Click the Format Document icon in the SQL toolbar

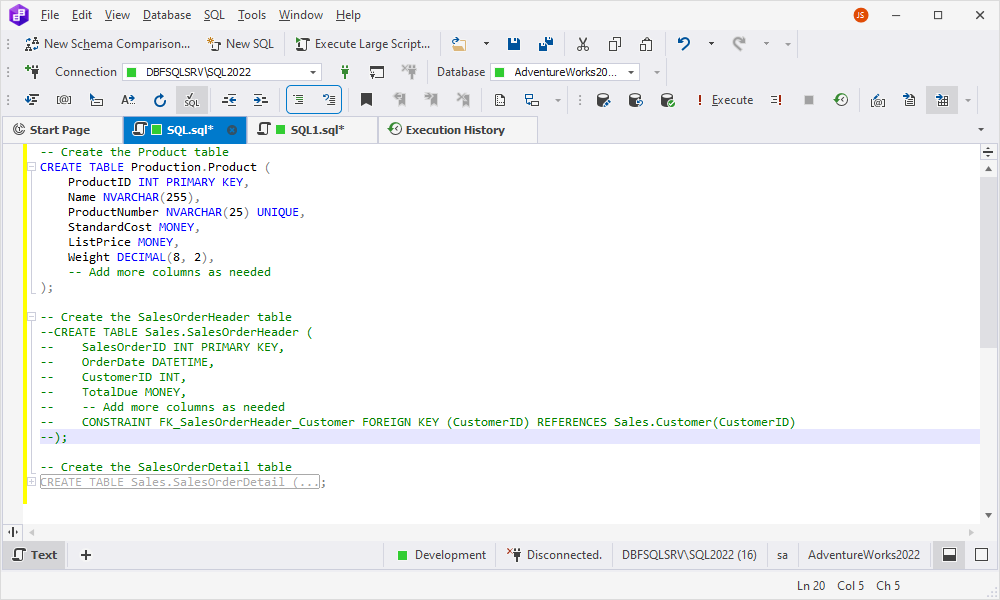click(x=32, y=100)
